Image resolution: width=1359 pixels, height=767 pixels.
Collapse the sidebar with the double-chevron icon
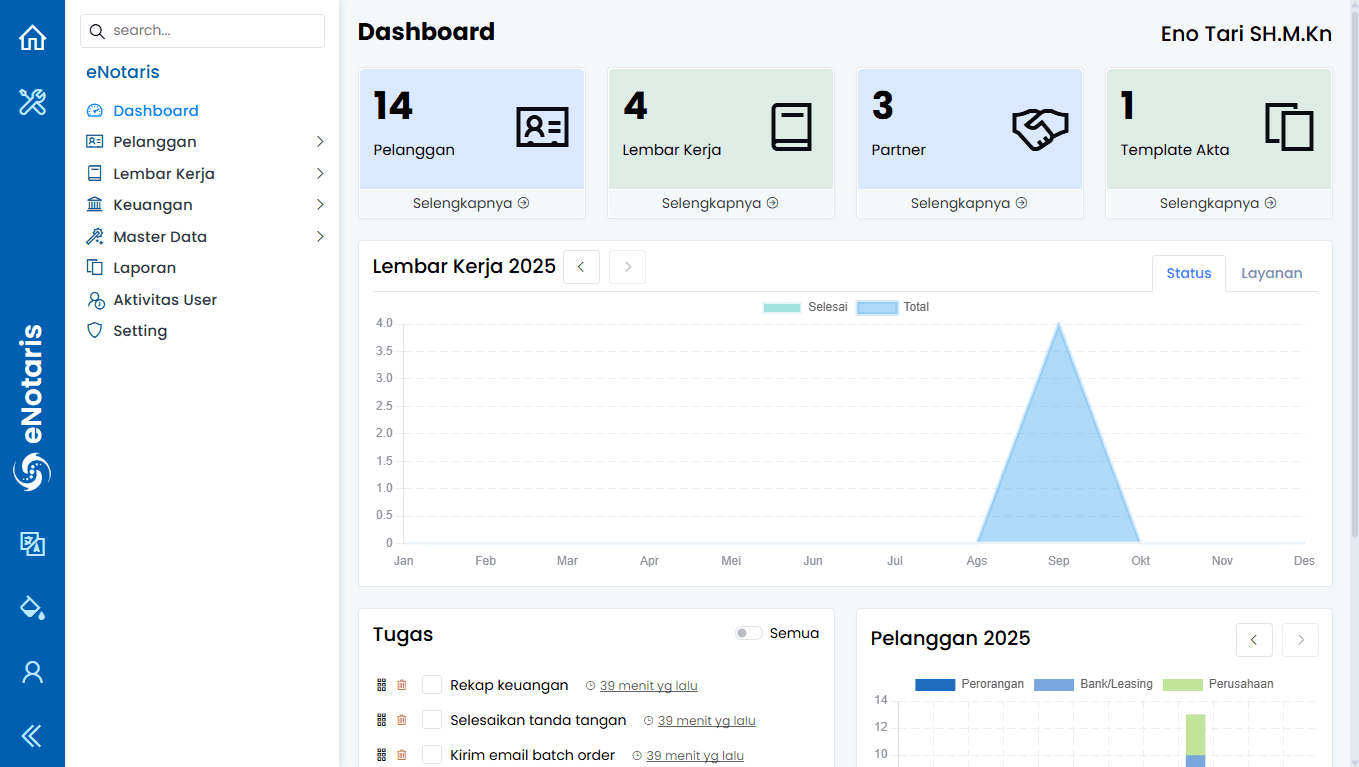click(x=32, y=736)
